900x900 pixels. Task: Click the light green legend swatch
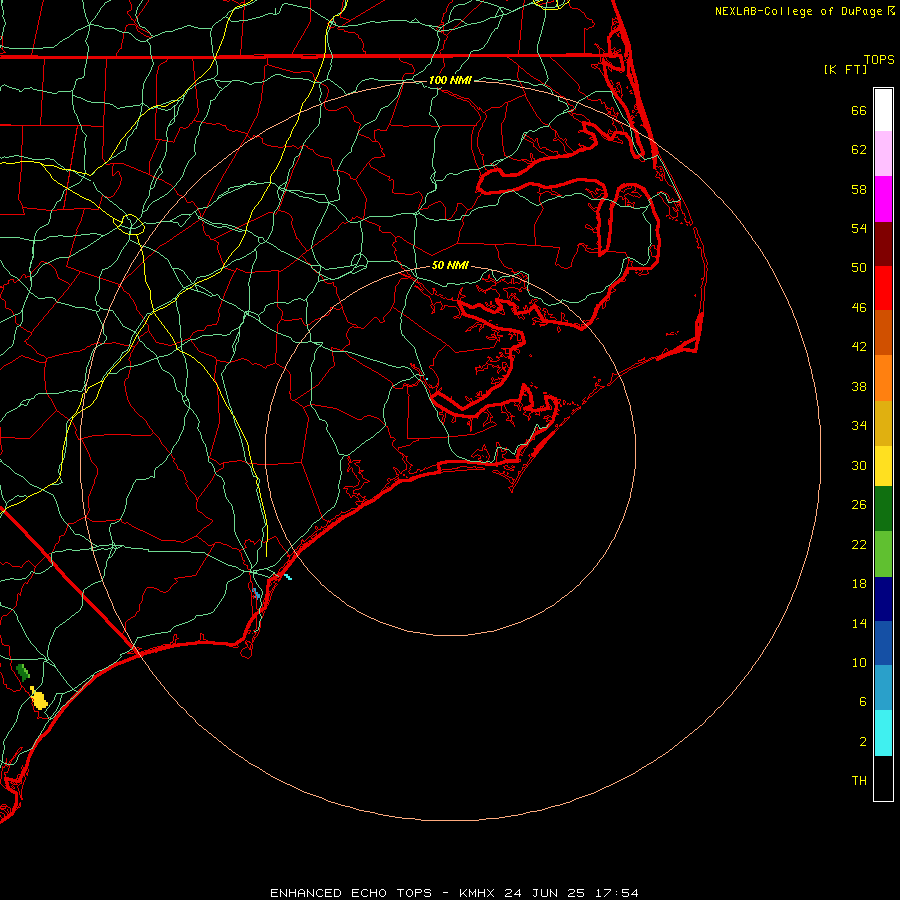pyautogui.click(x=883, y=554)
